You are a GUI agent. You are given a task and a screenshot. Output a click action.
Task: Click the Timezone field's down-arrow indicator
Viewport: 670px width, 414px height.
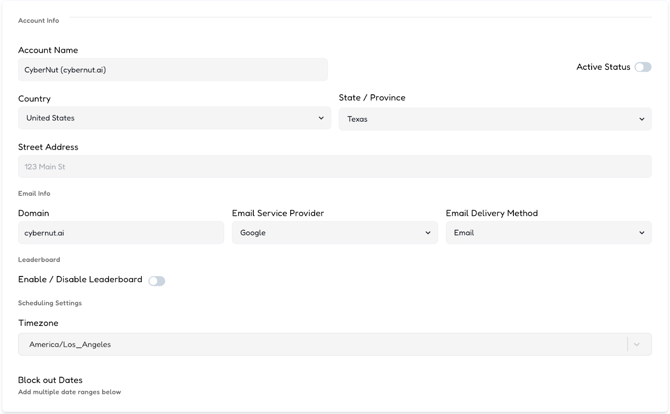(x=637, y=344)
